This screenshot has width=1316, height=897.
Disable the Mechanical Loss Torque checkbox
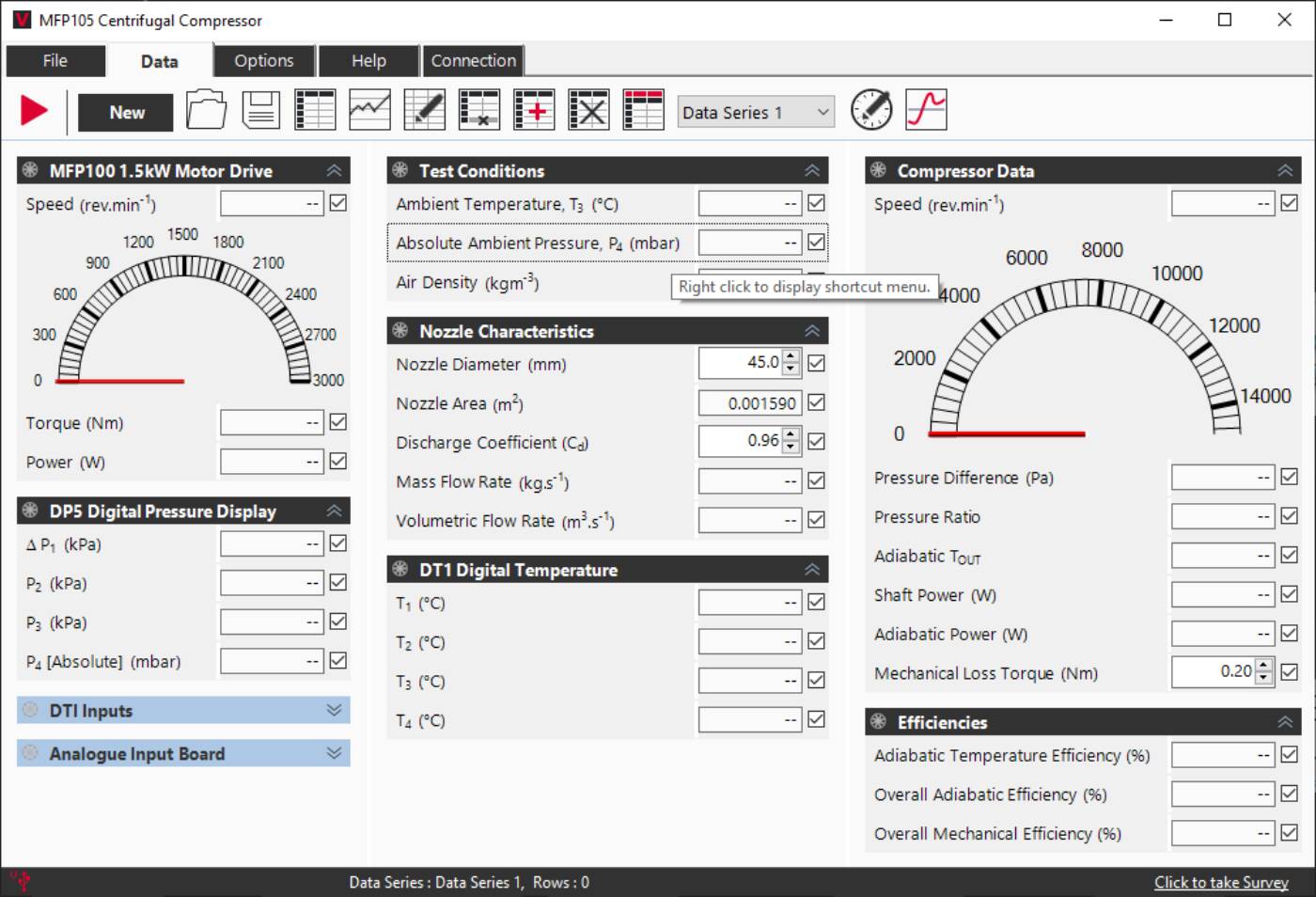(x=1290, y=672)
